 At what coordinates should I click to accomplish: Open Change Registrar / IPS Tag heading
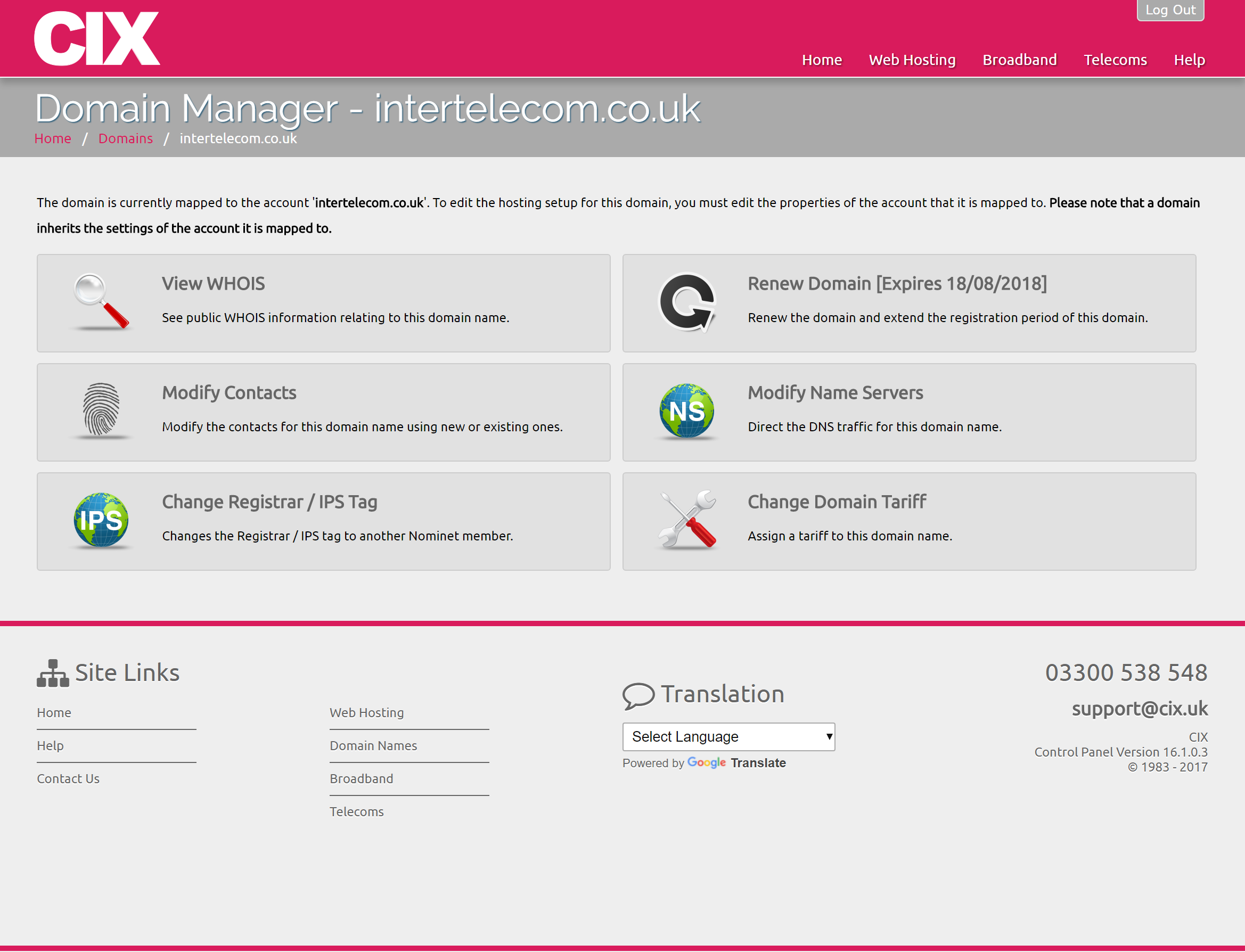pos(269,502)
